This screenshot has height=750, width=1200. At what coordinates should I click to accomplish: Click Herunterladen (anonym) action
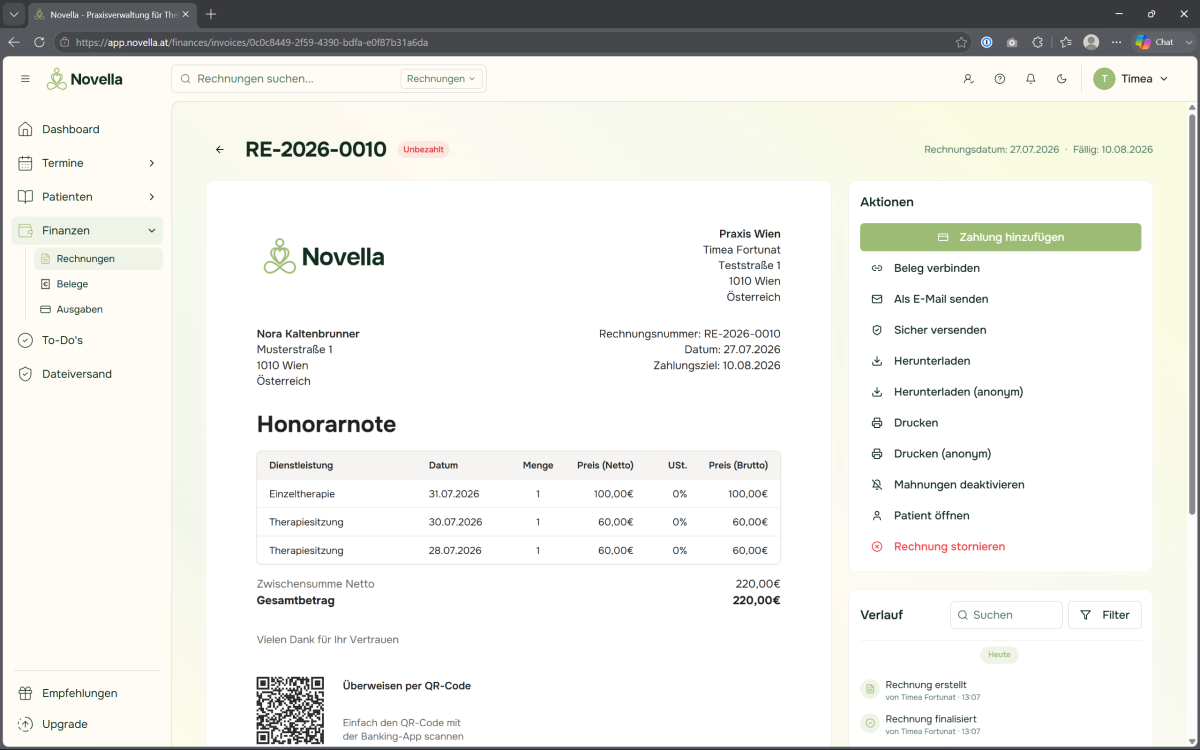[x=1000, y=392]
